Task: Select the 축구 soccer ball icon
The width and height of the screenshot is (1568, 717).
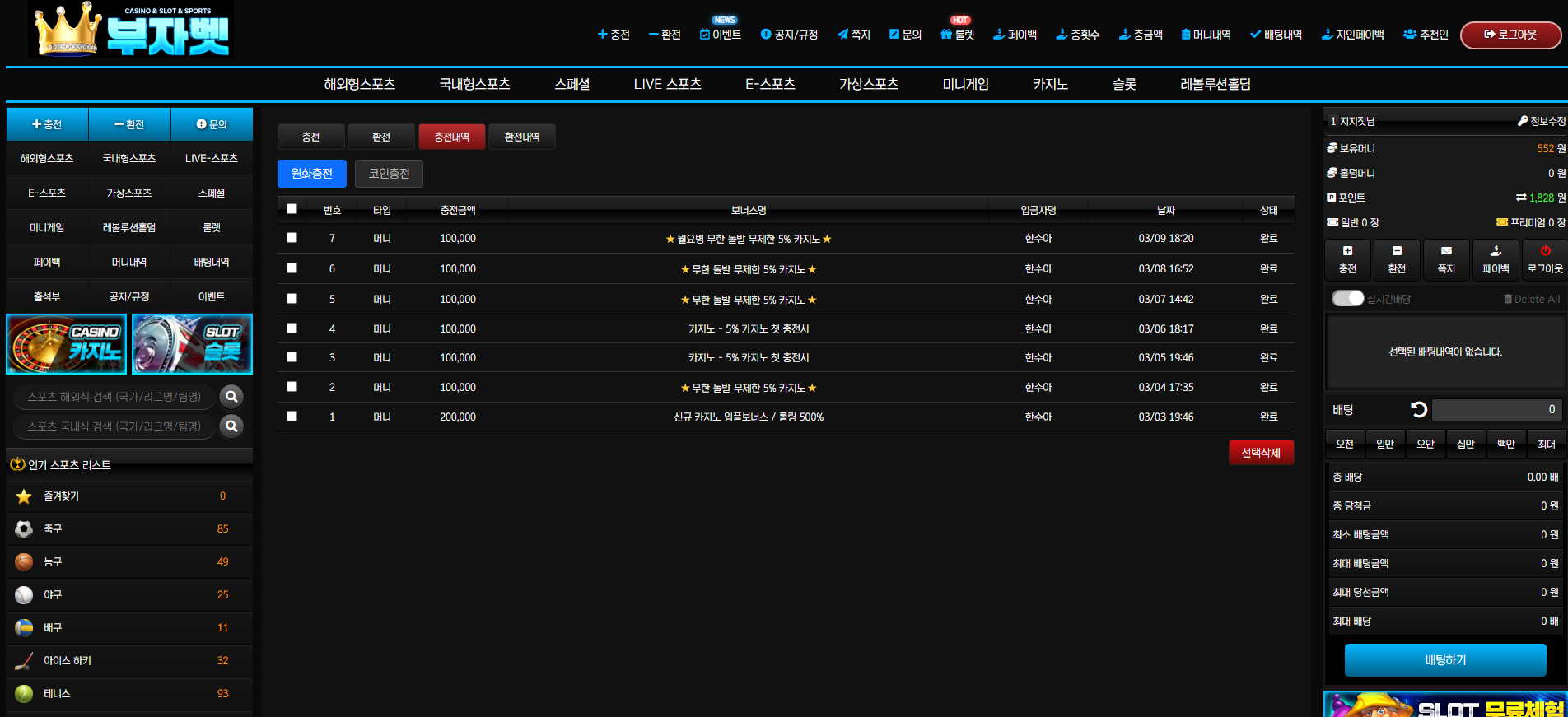Action: [24, 528]
